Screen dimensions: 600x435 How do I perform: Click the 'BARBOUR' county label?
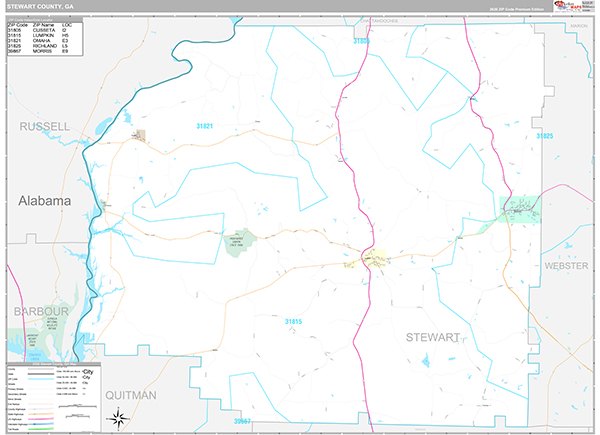pyautogui.click(x=41, y=311)
